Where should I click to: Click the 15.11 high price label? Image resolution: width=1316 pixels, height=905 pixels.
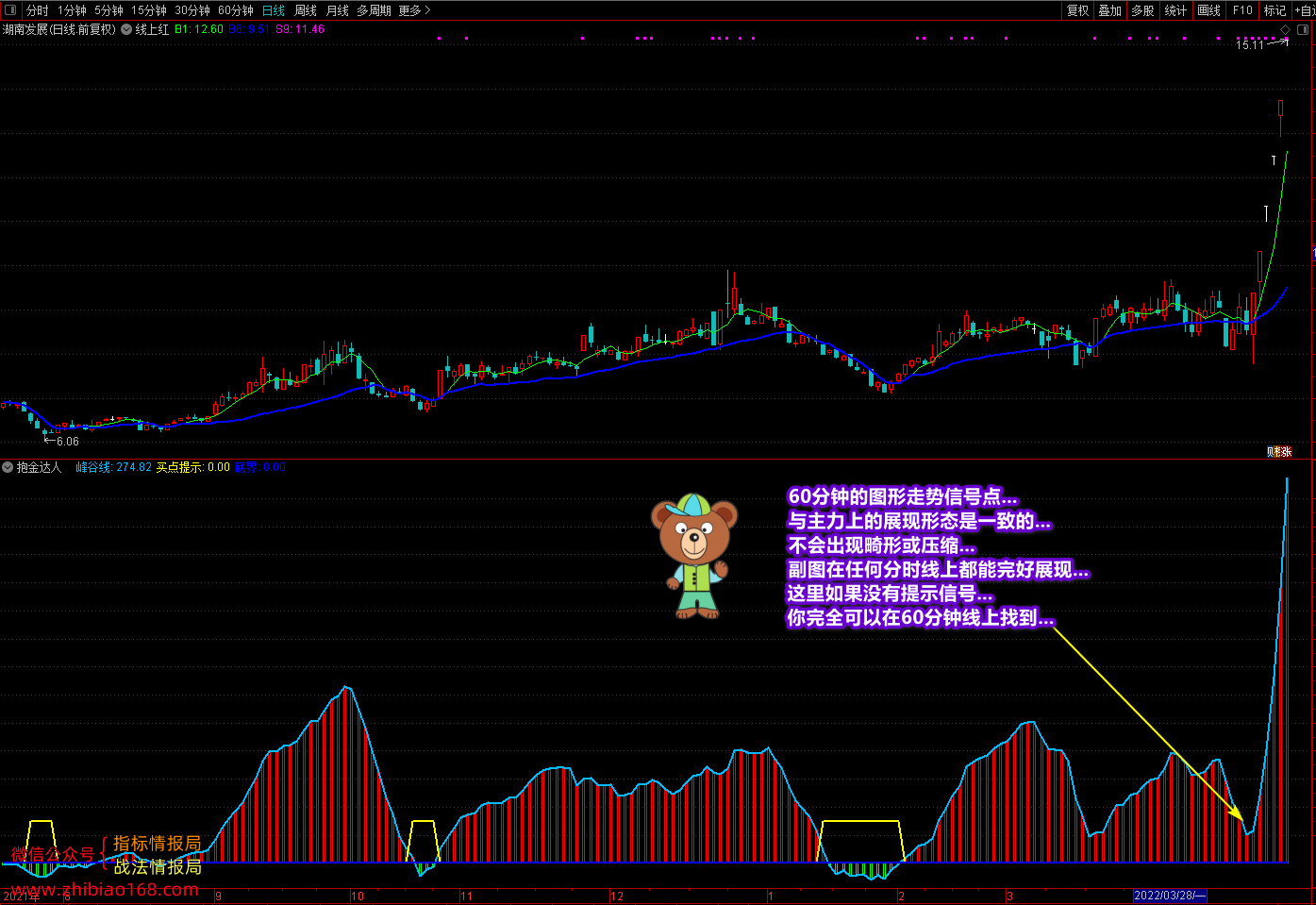(x=1250, y=44)
